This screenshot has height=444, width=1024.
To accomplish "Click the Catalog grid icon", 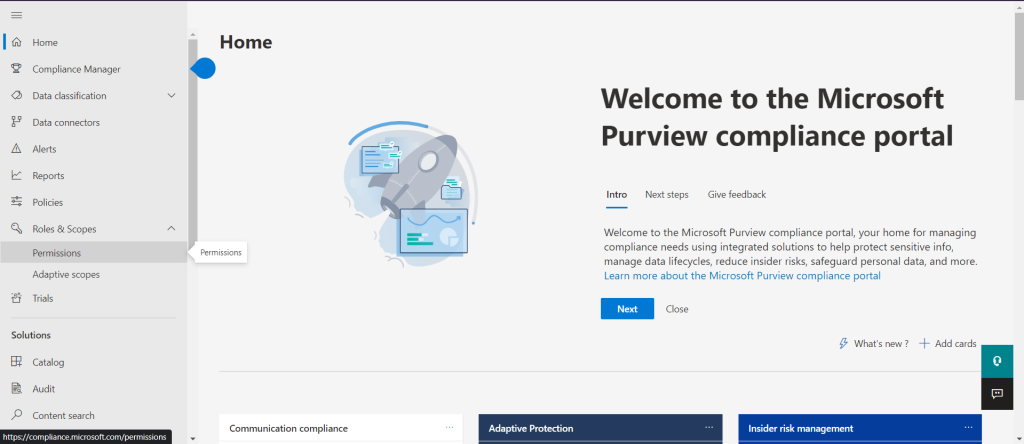I will click(17, 362).
